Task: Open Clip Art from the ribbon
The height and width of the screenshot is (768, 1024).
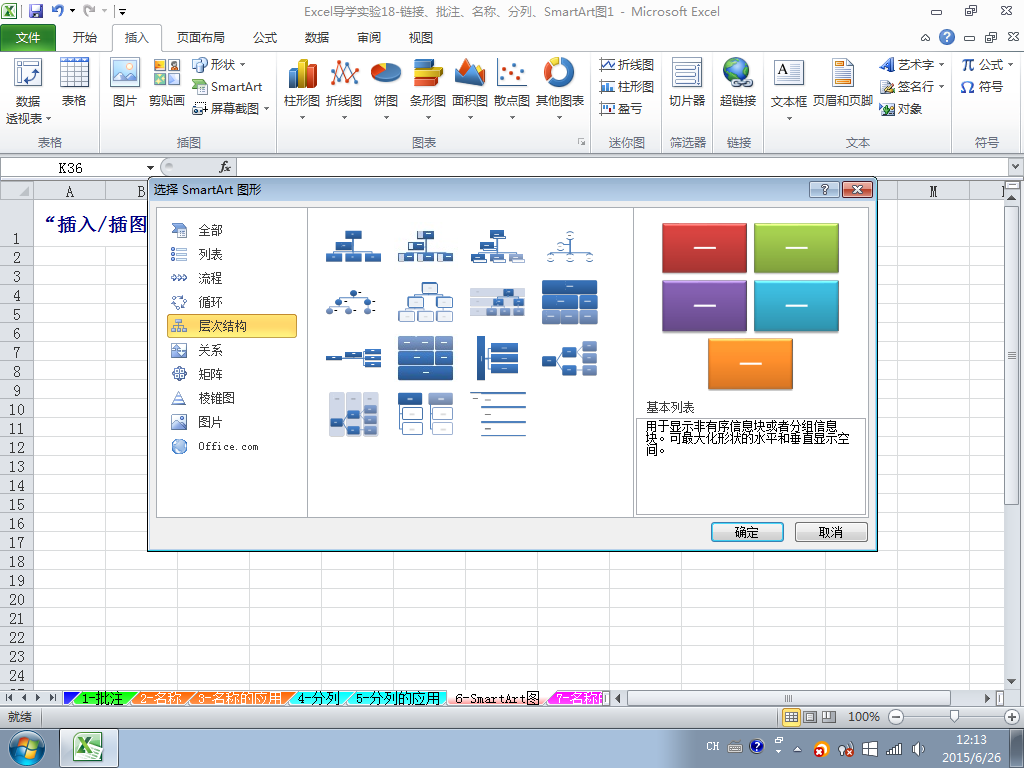Action: [x=167, y=82]
